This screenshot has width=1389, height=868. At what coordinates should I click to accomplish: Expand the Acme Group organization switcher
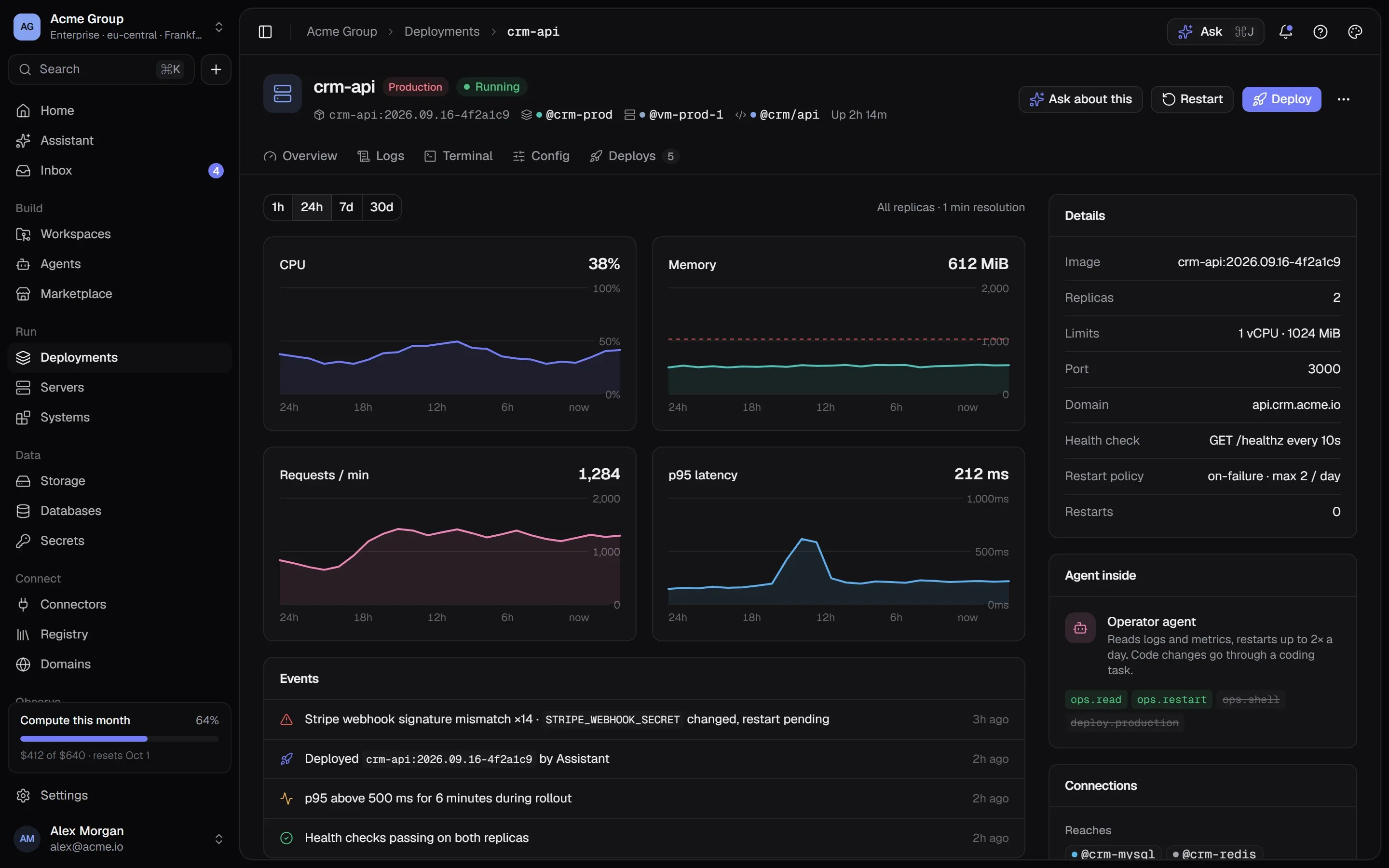pos(218,27)
